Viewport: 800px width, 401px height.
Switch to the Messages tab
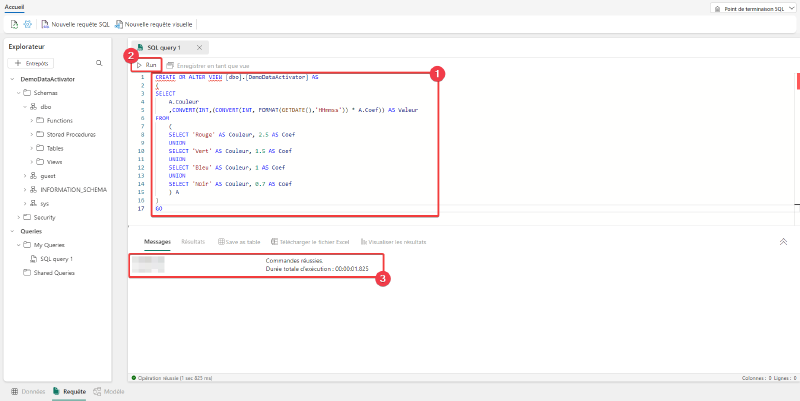click(157, 242)
